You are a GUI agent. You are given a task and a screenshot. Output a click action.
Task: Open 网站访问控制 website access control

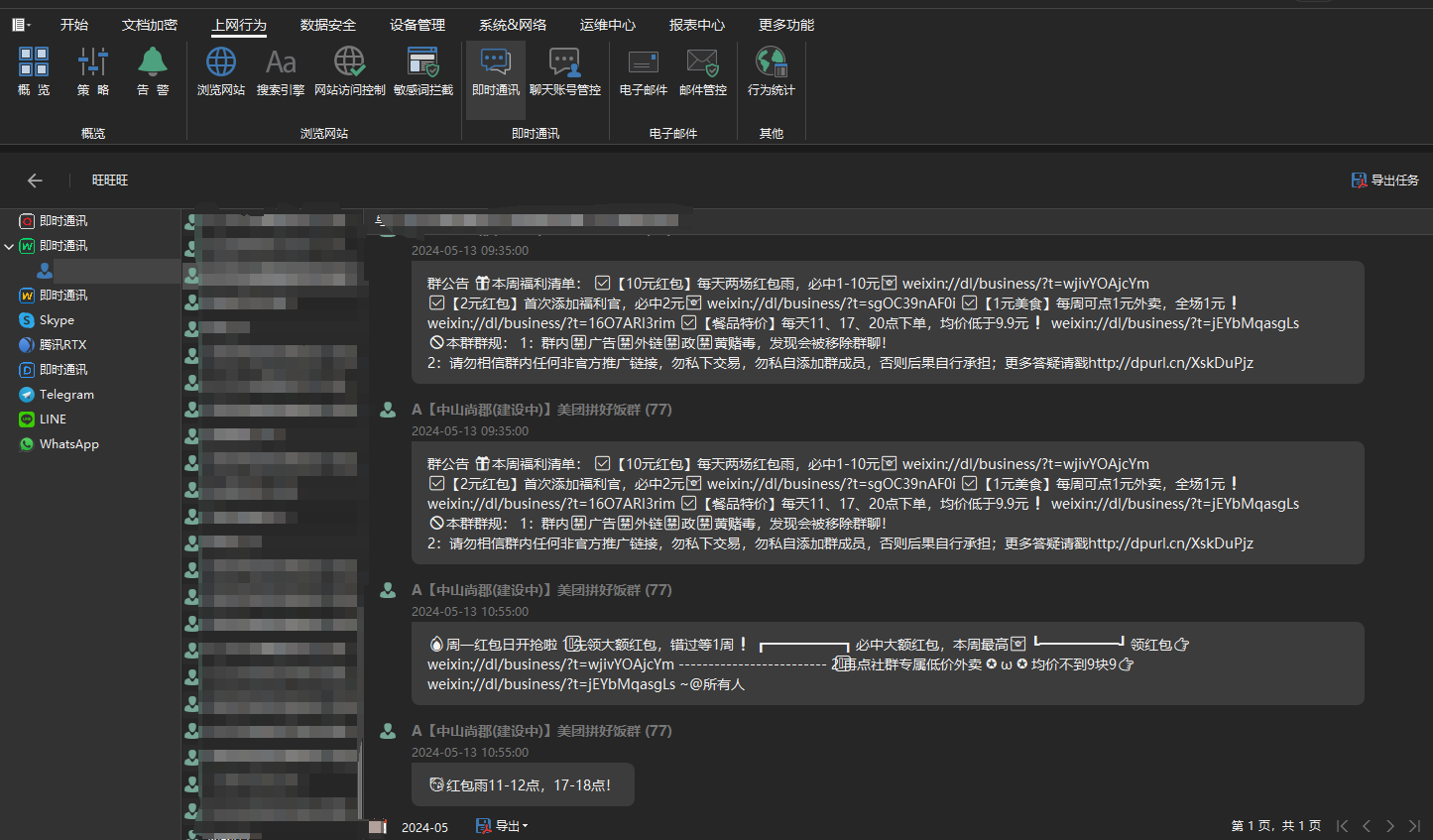349,71
